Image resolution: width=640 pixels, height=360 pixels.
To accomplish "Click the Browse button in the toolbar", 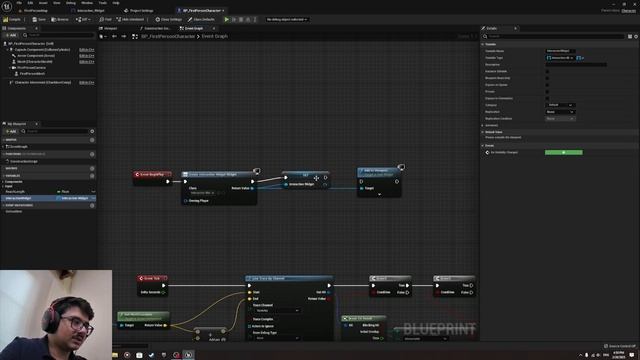I will click(60, 19).
